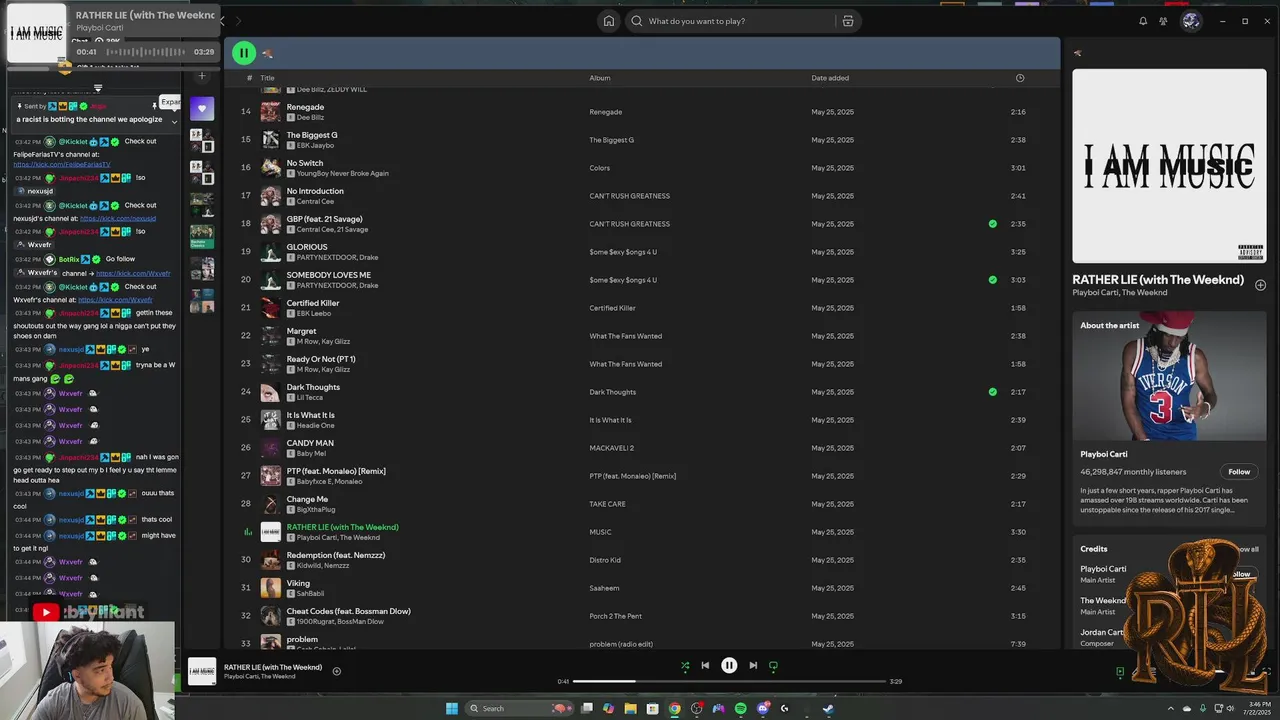Image resolution: width=1280 pixels, height=720 pixels.
Task: Toggle the Now Playing view button
Action: 1120,672
